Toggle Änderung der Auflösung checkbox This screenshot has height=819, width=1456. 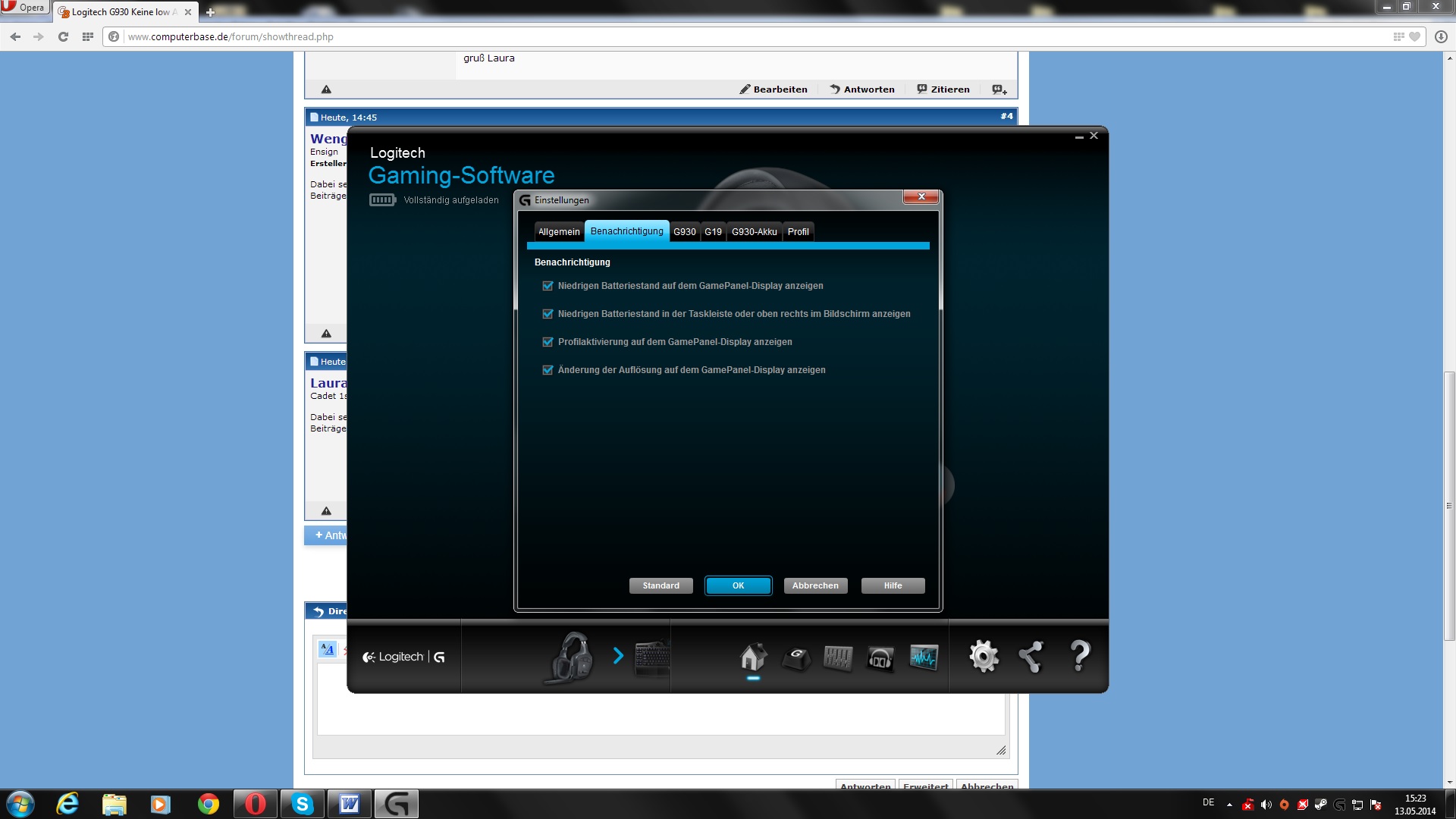[x=548, y=370]
